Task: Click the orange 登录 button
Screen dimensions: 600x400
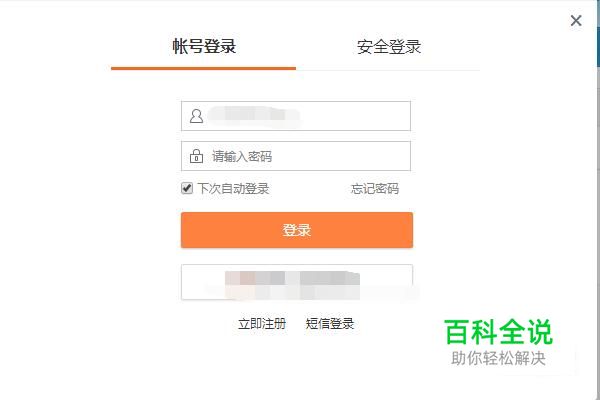Action: [297, 230]
